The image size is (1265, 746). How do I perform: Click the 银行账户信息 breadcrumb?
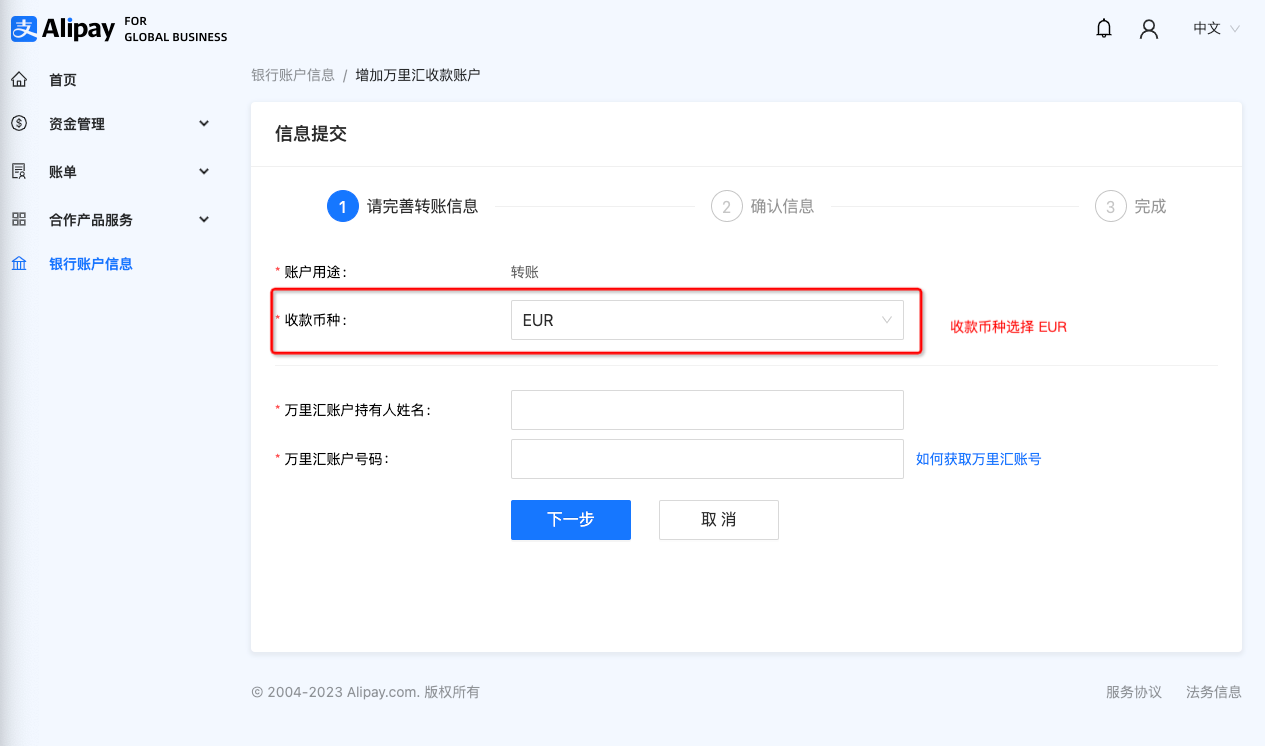[x=293, y=74]
